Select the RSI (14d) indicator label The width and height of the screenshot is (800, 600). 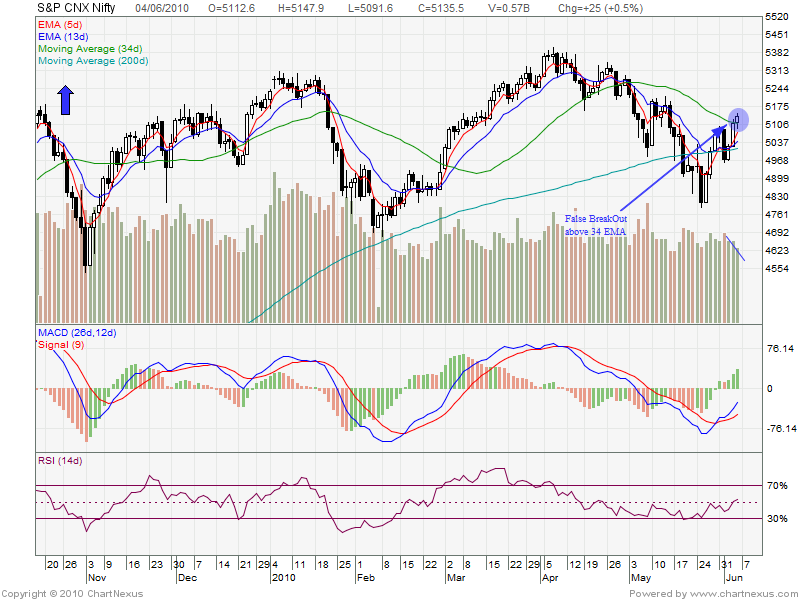point(61,461)
